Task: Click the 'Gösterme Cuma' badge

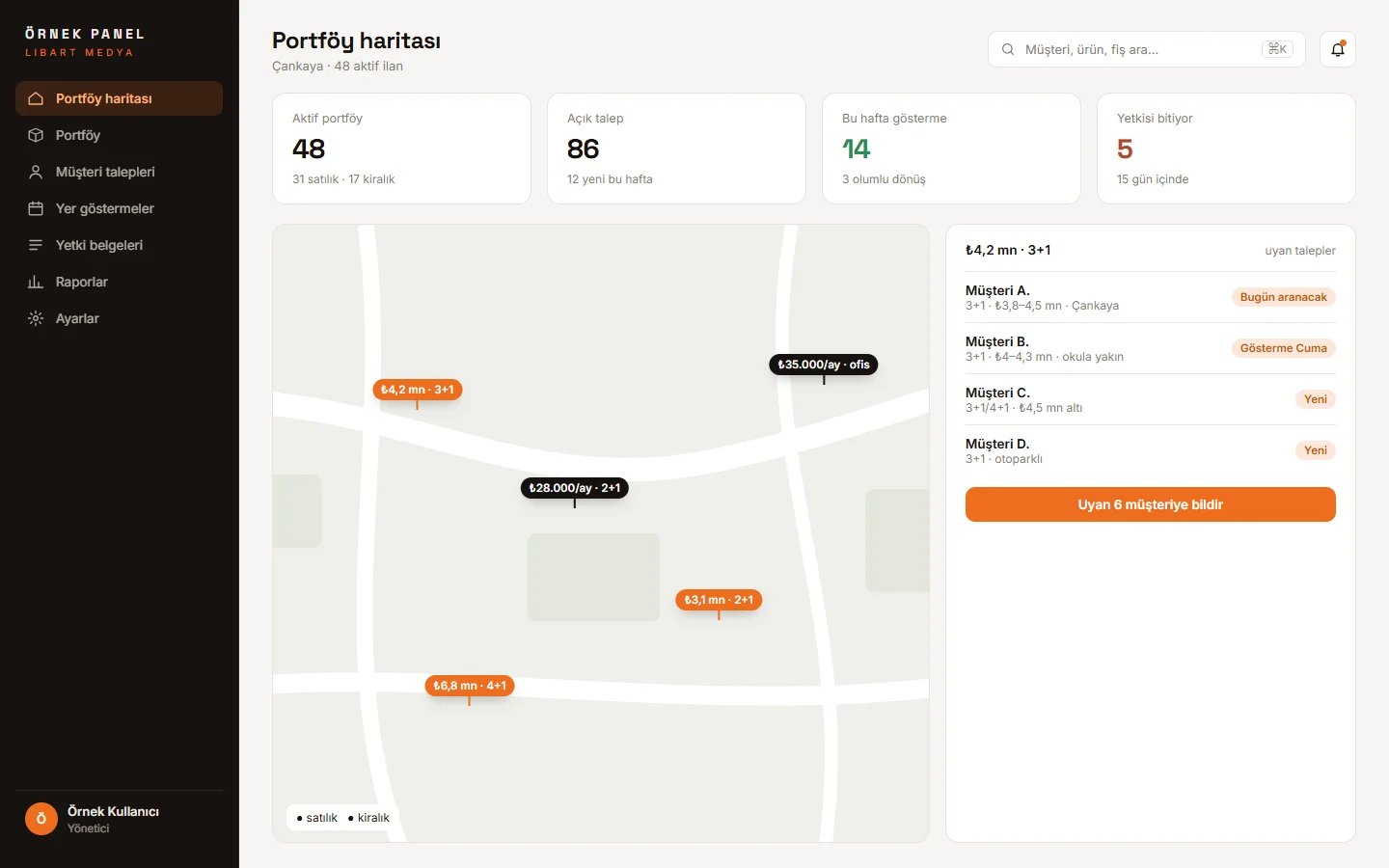Action: [x=1283, y=348]
